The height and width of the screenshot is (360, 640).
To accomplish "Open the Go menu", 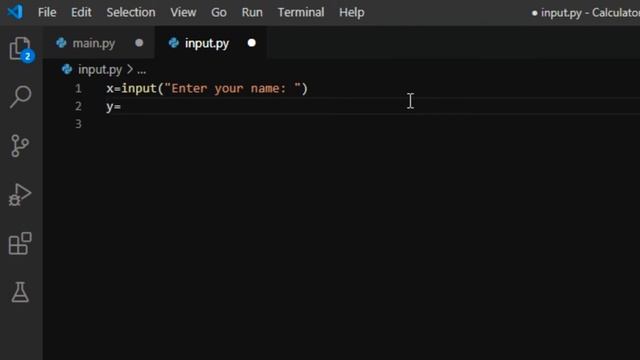I will 219,12.
